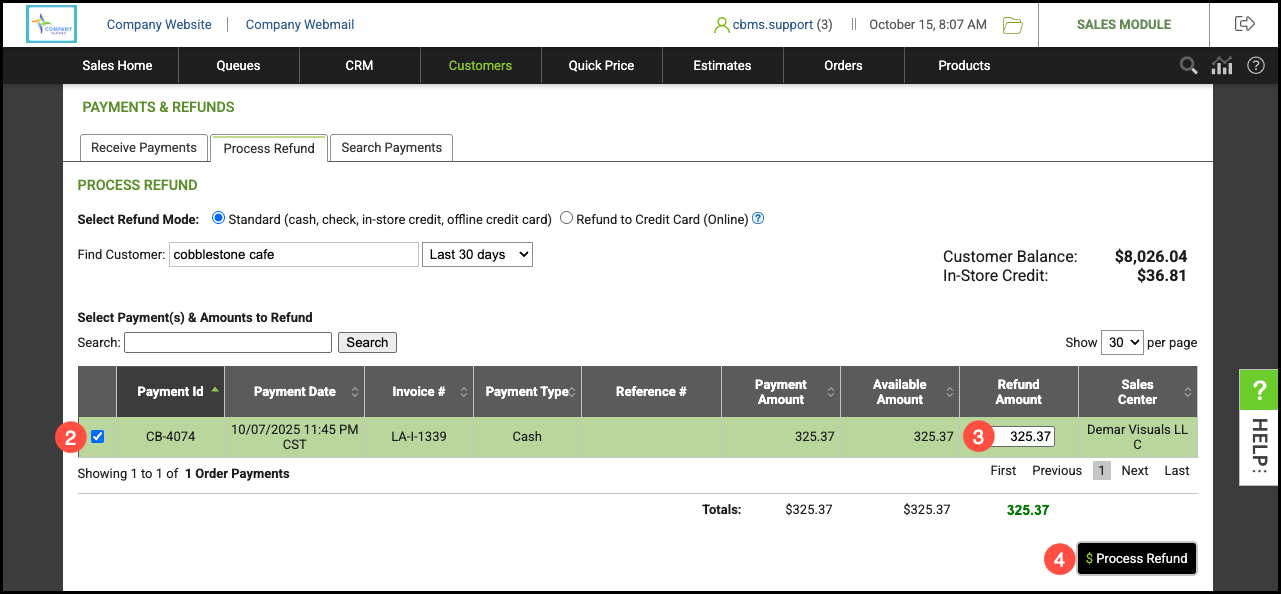Click the $8,026.04 customer balance value
This screenshot has height=594, width=1281.
1150,256
